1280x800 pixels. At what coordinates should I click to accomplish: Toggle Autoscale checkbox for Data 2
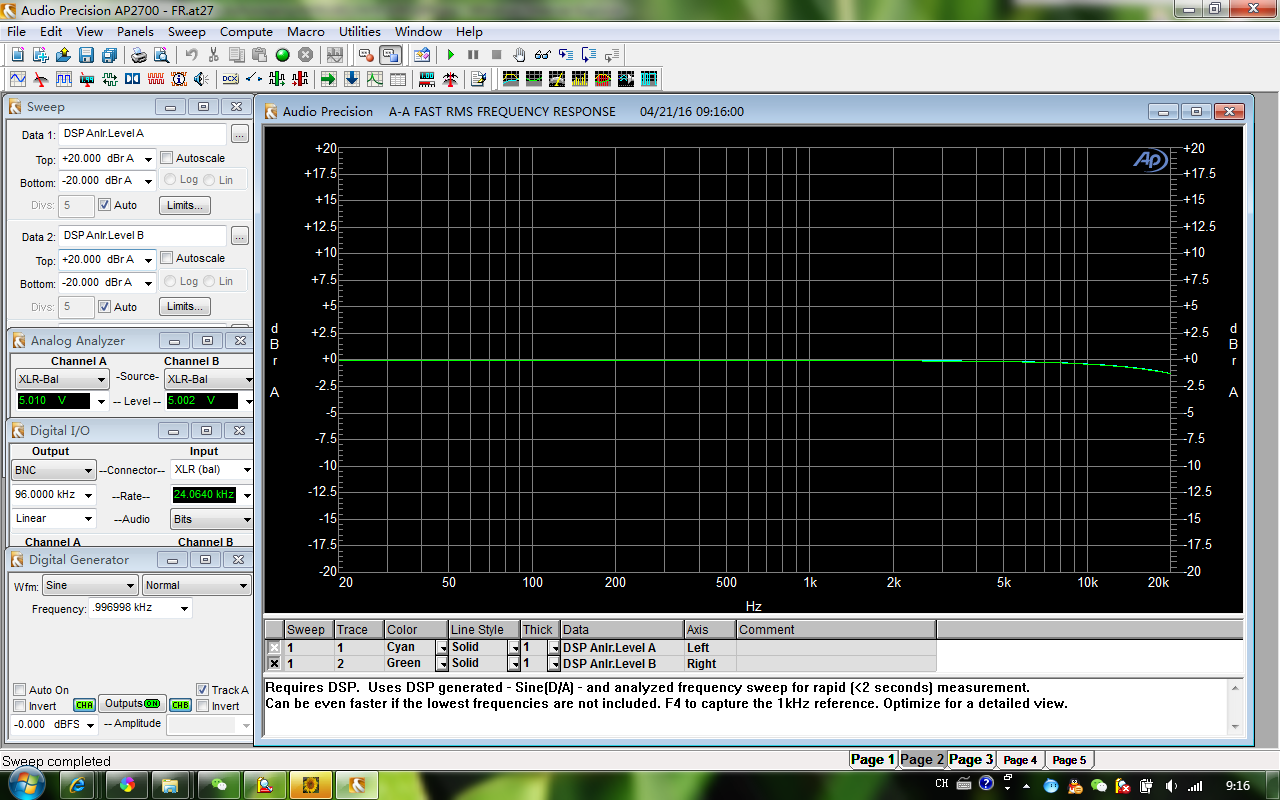(167, 258)
